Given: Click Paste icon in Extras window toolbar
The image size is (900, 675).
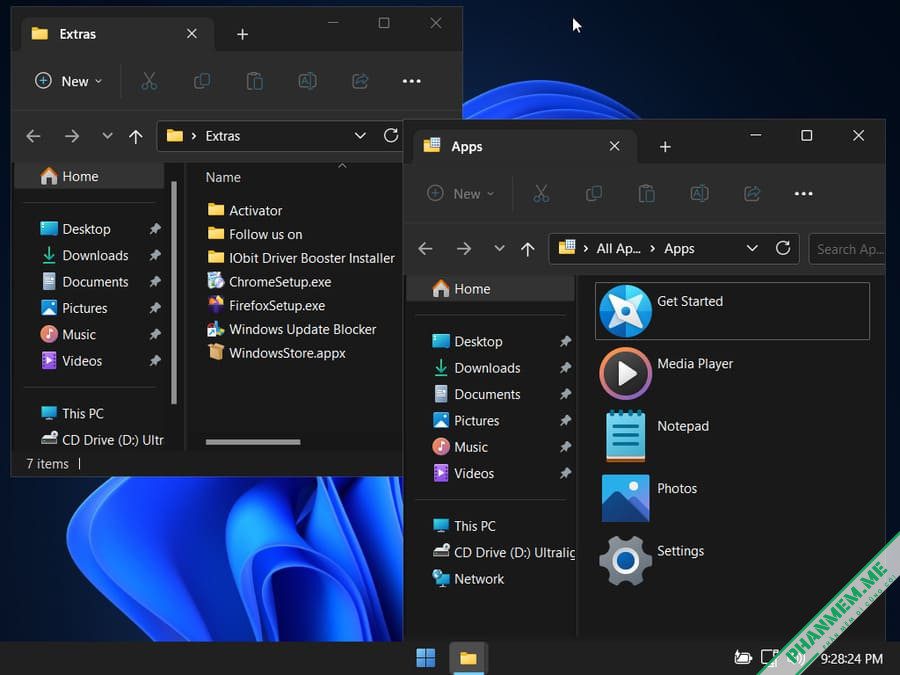Looking at the screenshot, I should (254, 82).
